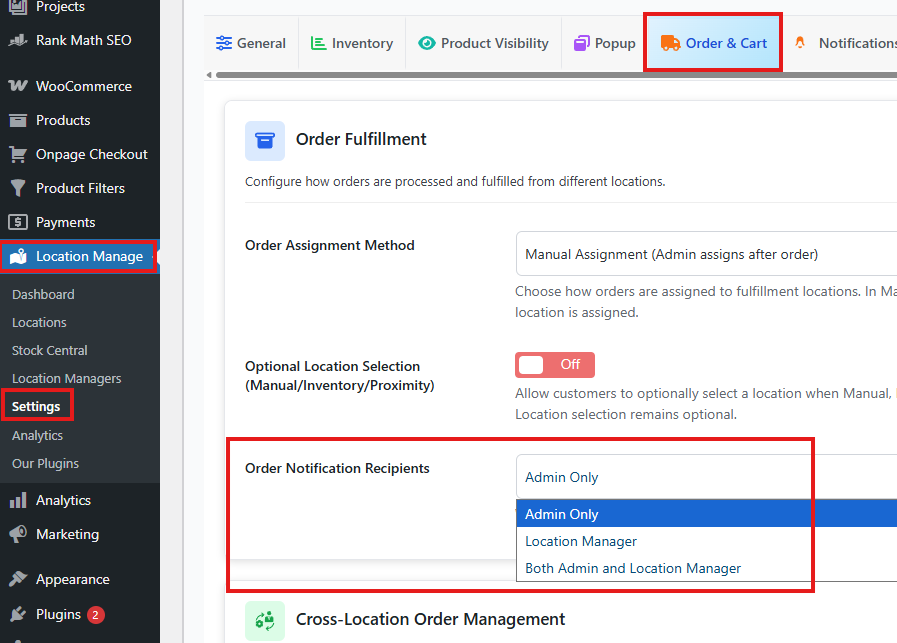Open the Order Notification Recipients select box
This screenshot has height=643, width=897.
(707, 477)
